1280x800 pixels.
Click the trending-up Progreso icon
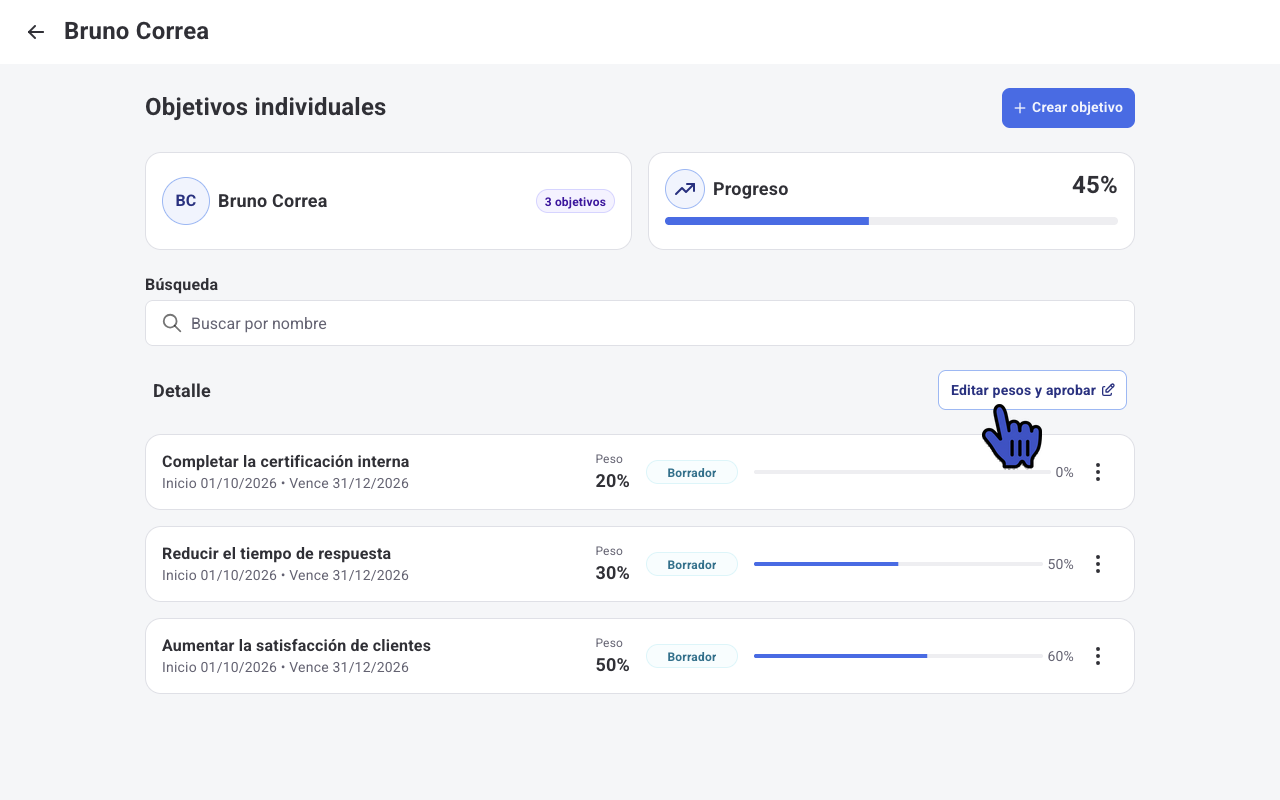tap(685, 189)
